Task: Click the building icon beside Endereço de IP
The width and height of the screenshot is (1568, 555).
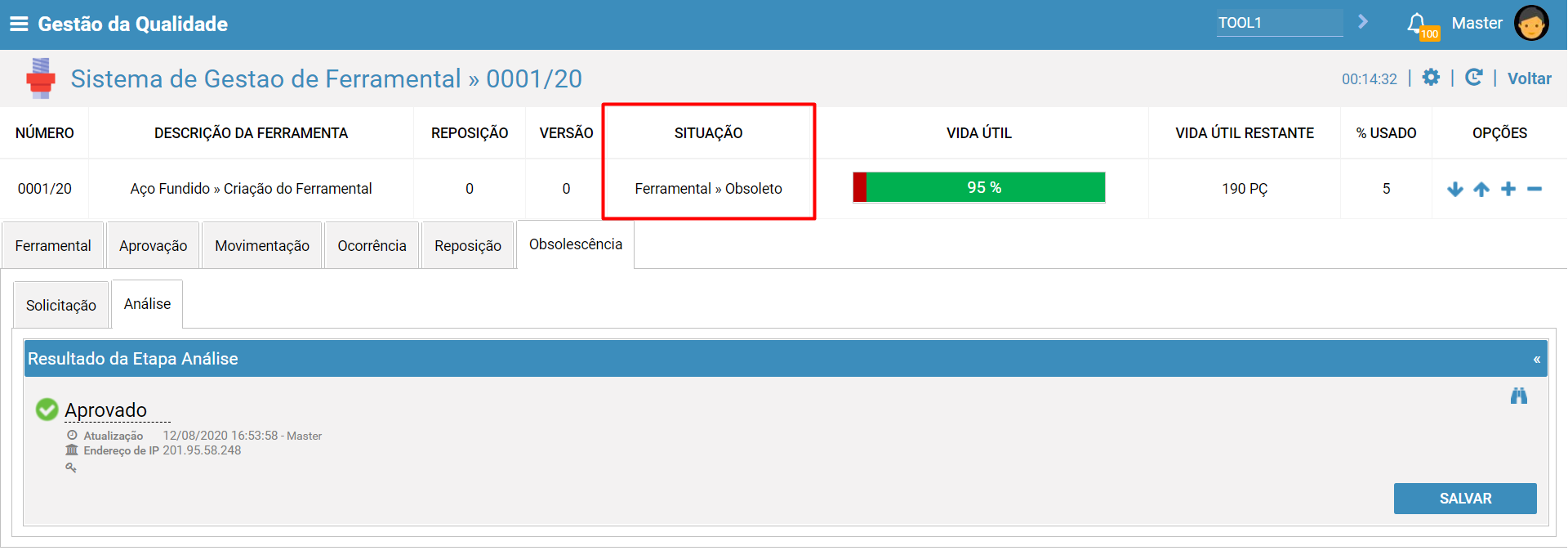Action: coord(72,450)
